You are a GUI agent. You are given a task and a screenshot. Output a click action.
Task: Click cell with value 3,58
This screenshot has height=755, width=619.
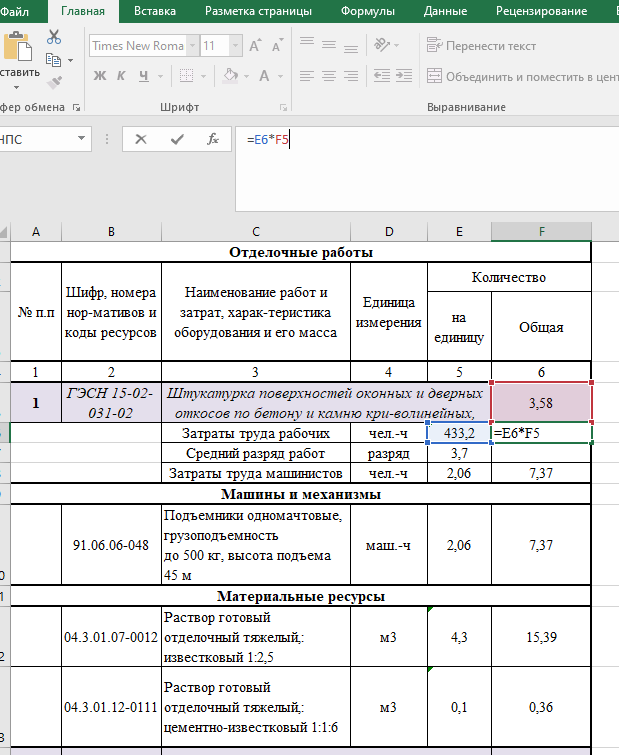click(x=541, y=403)
